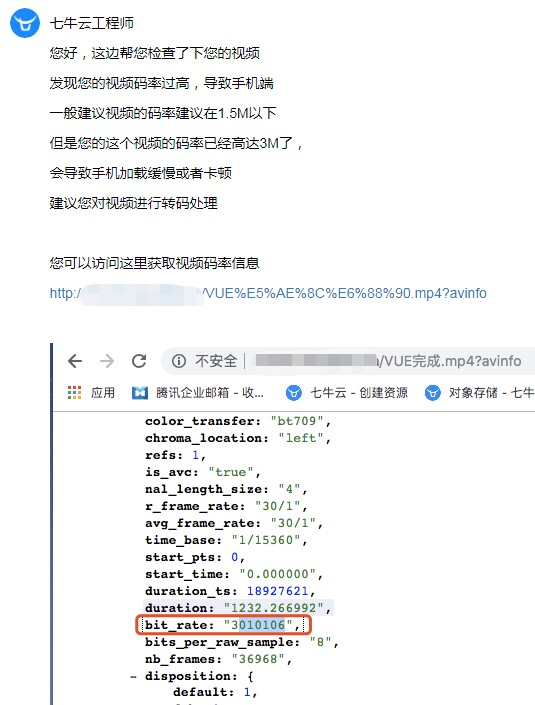Open the 七牛云 - 创建资源 bookmark

347,393
